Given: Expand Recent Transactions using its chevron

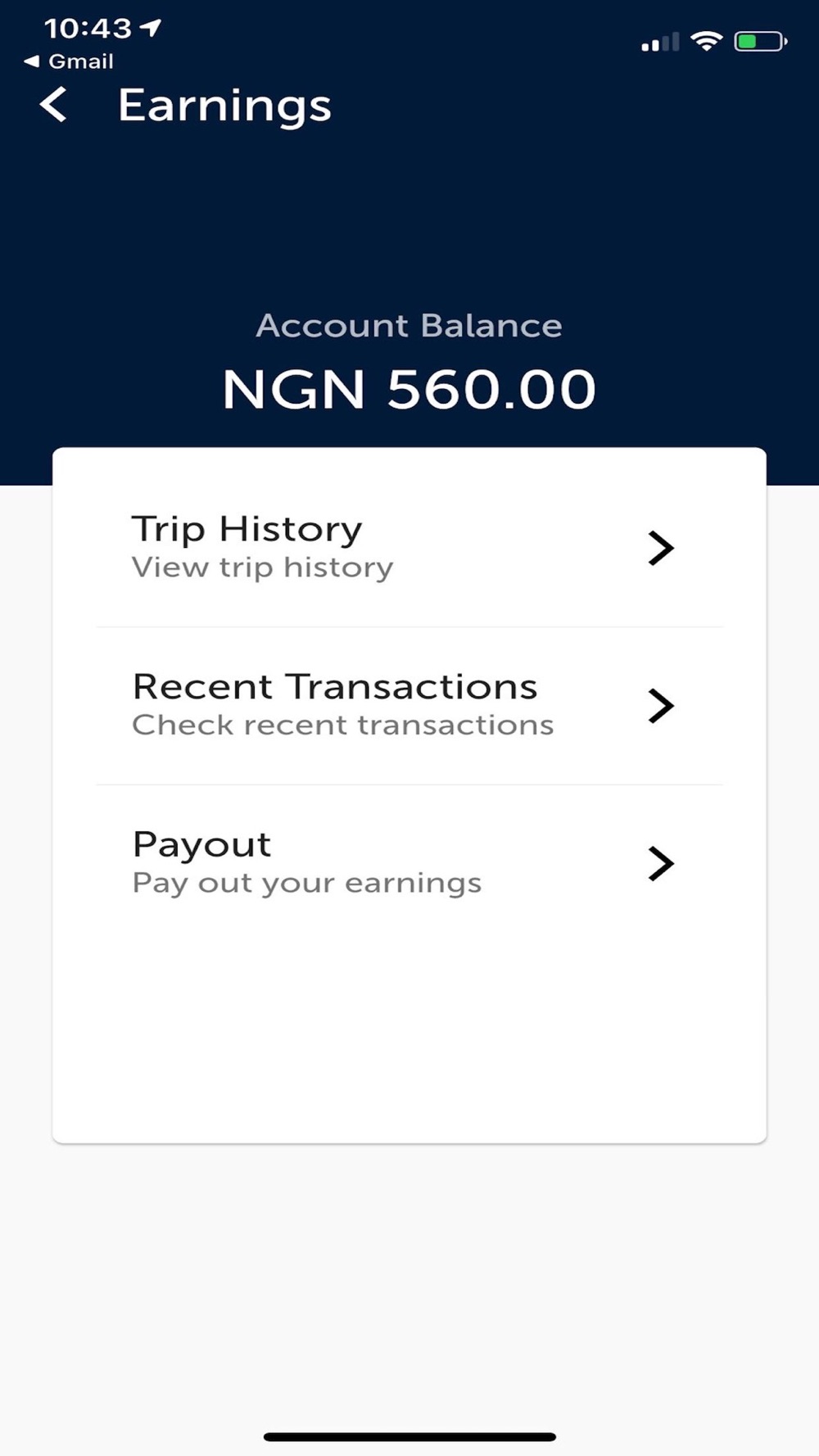Looking at the screenshot, I should click(x=660, y=706).
